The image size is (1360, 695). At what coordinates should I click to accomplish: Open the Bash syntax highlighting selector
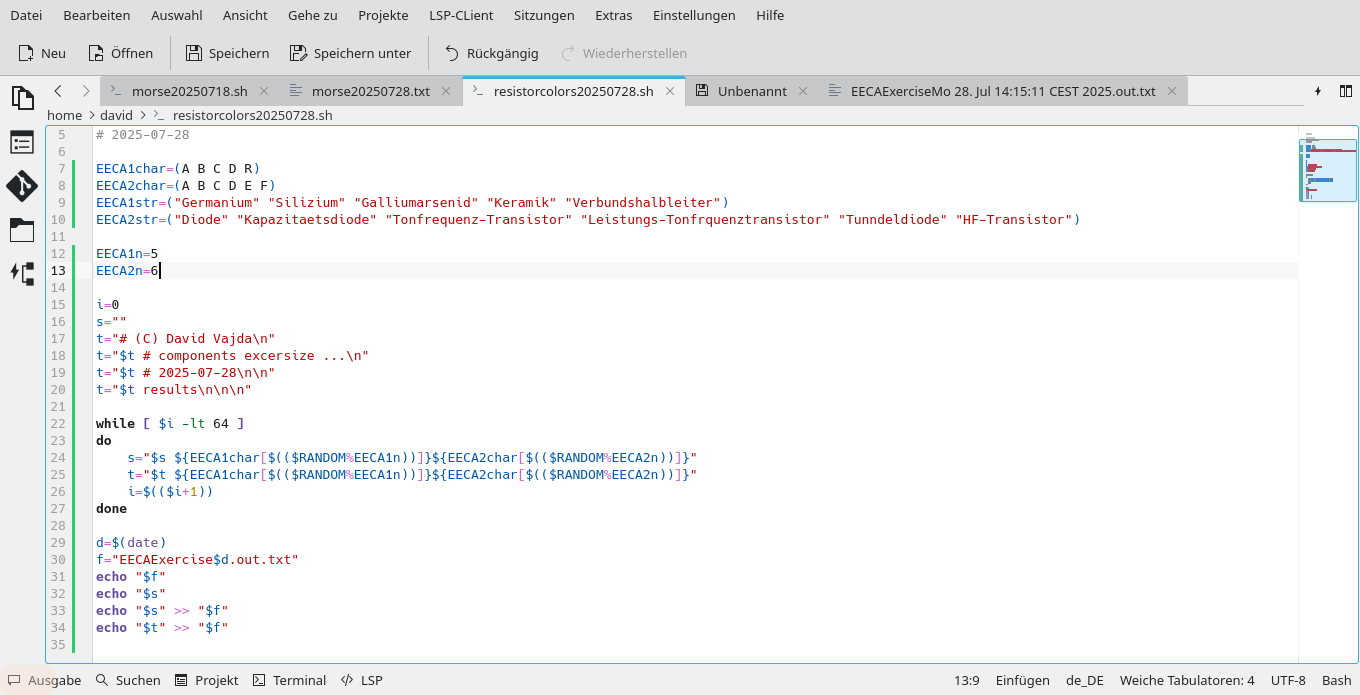tap(1336, 680)
